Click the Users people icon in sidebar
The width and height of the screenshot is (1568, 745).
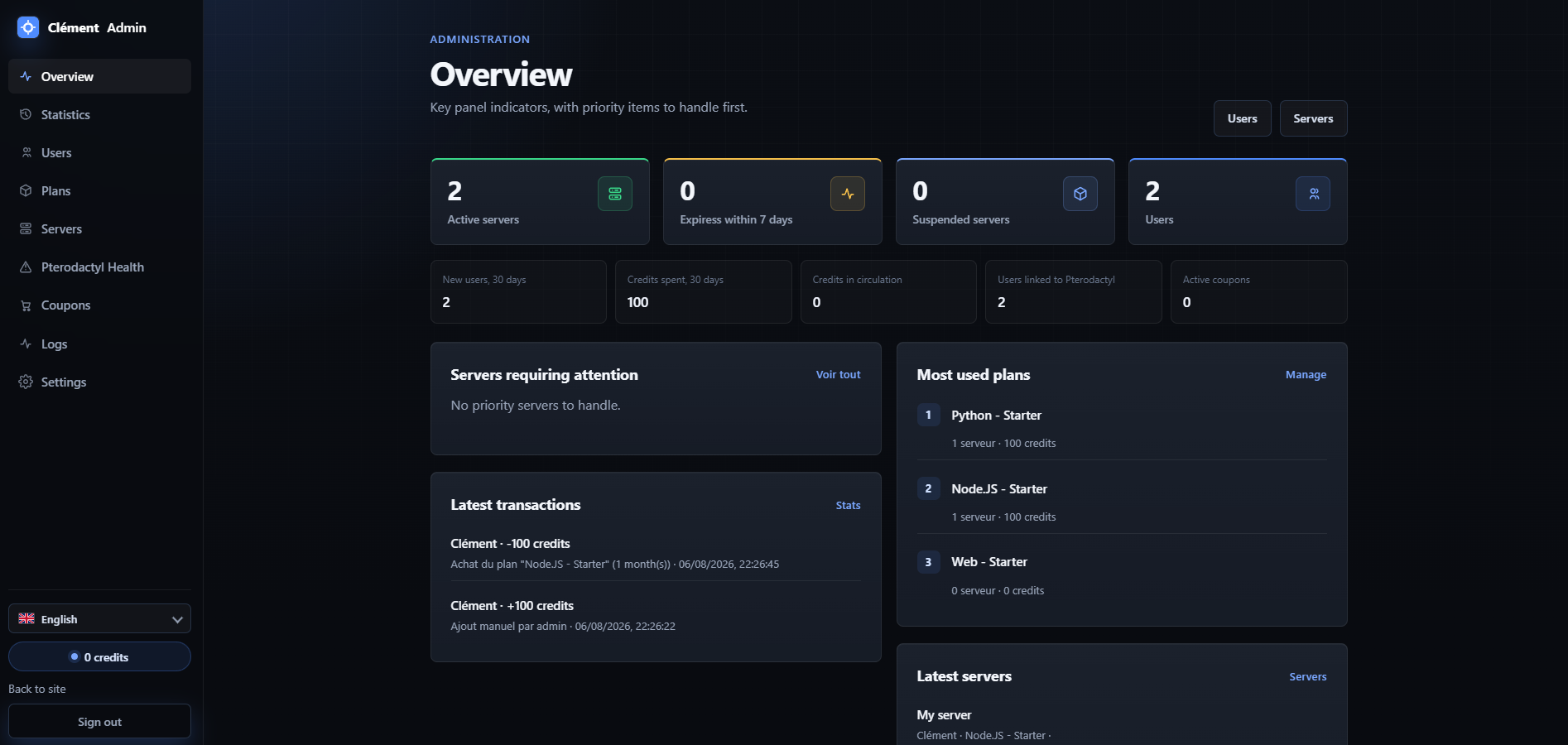tap(26, 152)
